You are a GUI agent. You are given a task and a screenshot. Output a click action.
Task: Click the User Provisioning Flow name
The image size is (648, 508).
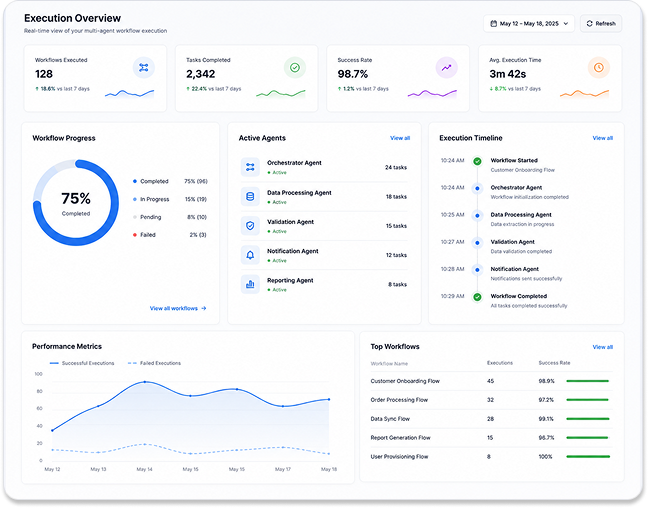(399, 457)
